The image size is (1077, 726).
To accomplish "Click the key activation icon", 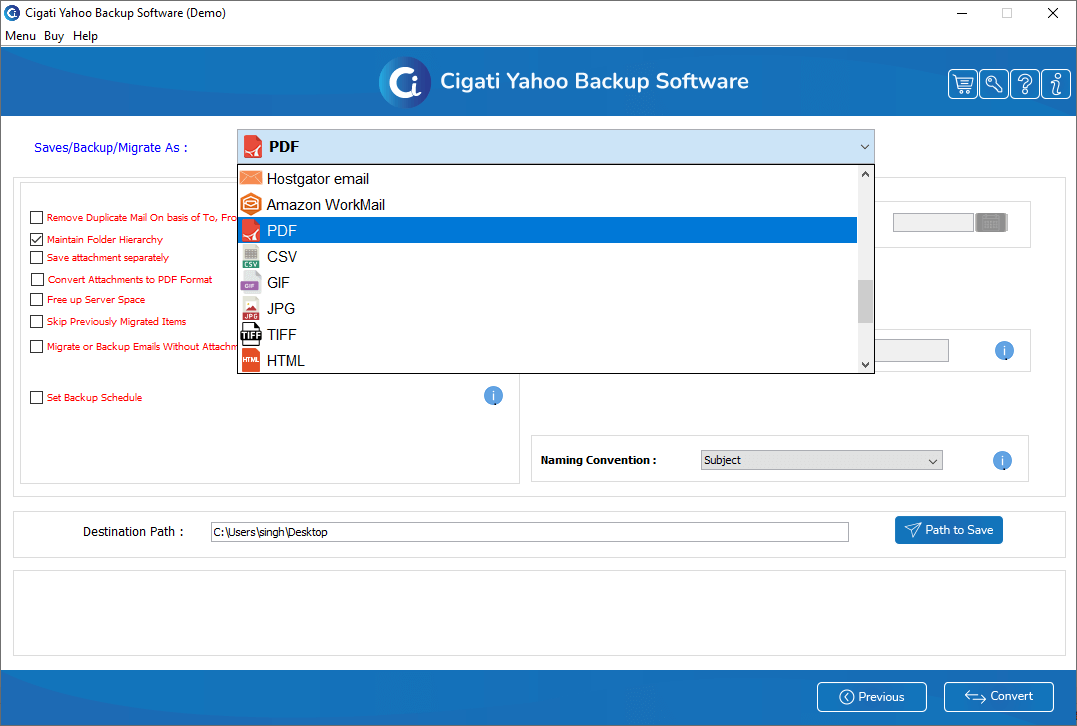I will tap(994, 84).
